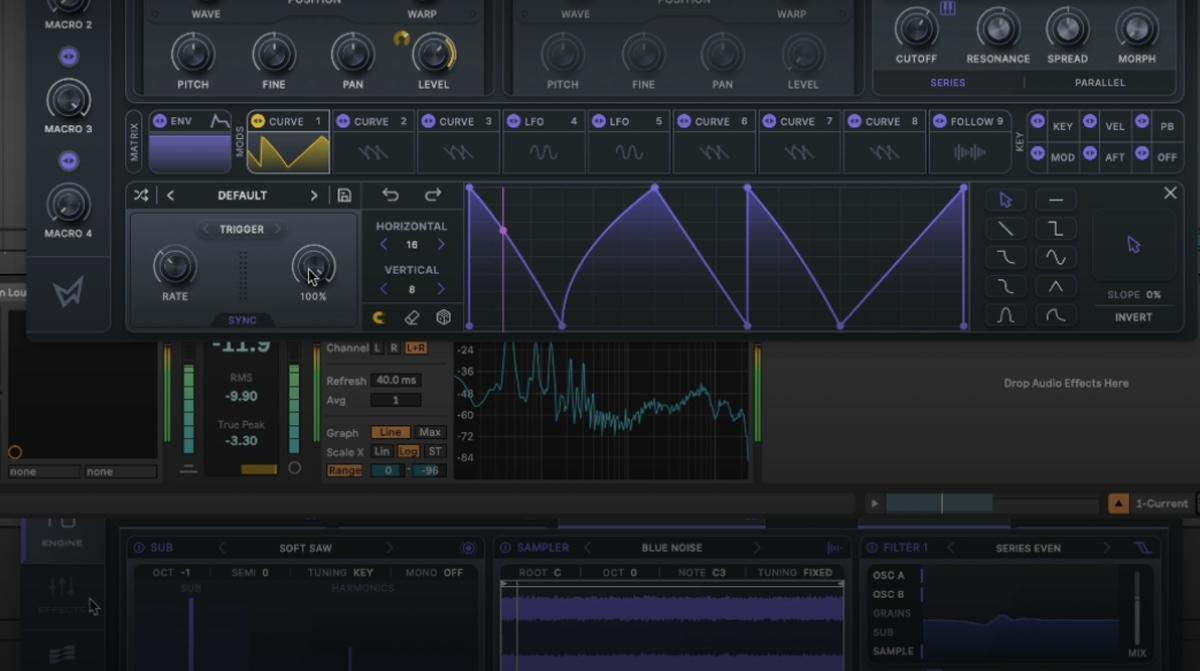Close the curve editor panel
The height and width of the screenshot is (671, 1200).
point(1170,193)
